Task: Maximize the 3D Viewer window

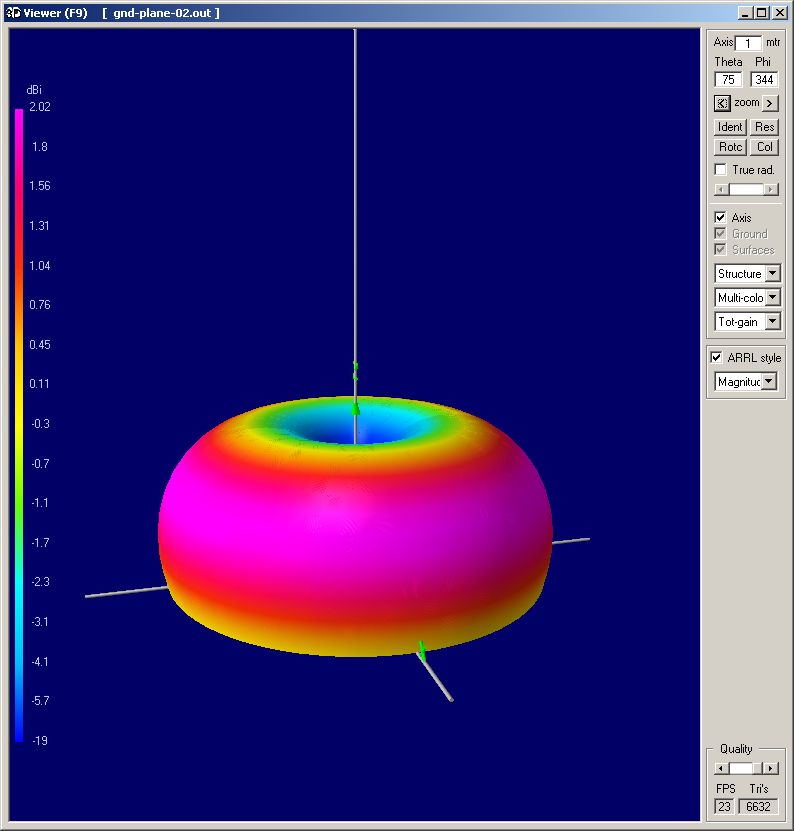Action: click(x=762, y=12)
